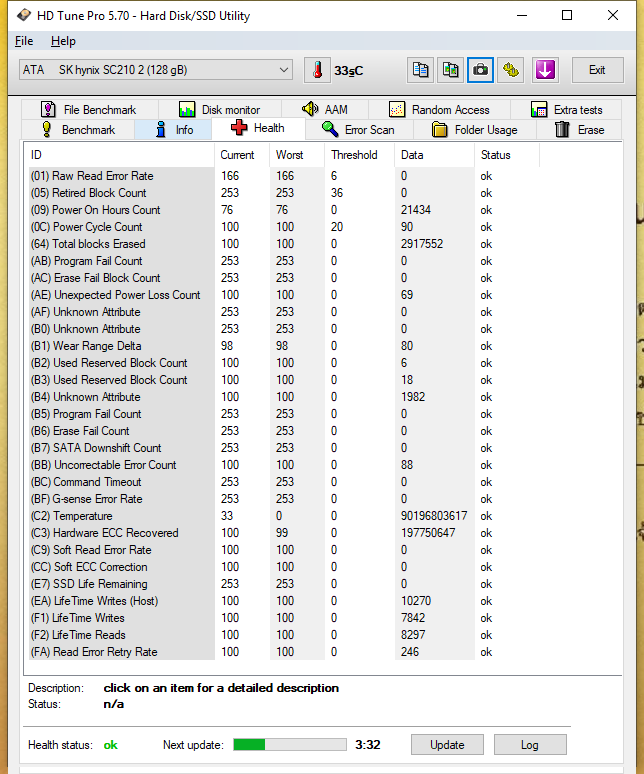
Task: Select the (B1) Wear Range Delta row
Action: point(284,346)
